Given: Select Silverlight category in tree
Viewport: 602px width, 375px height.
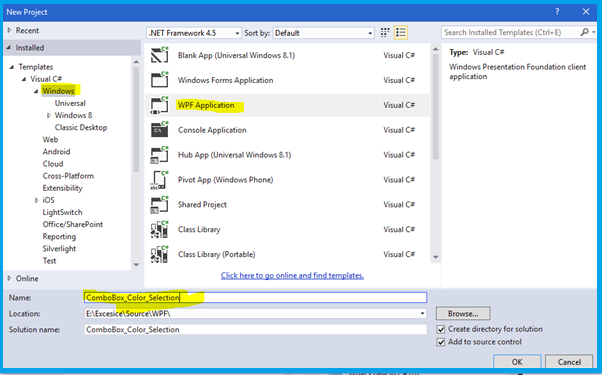Looking at the screenshot, I should coord(59,249).
